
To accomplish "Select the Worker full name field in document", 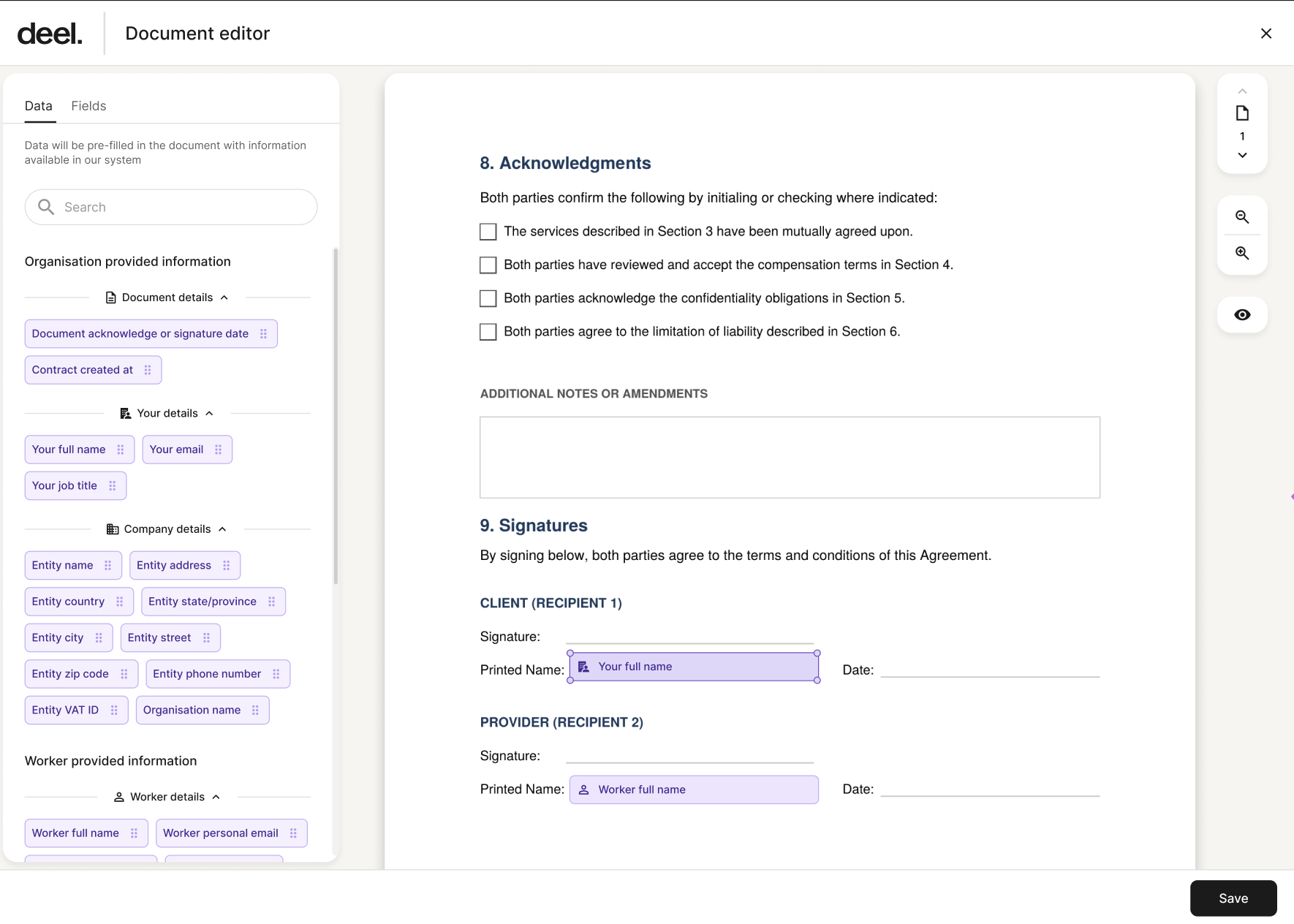I will point(693,789).
